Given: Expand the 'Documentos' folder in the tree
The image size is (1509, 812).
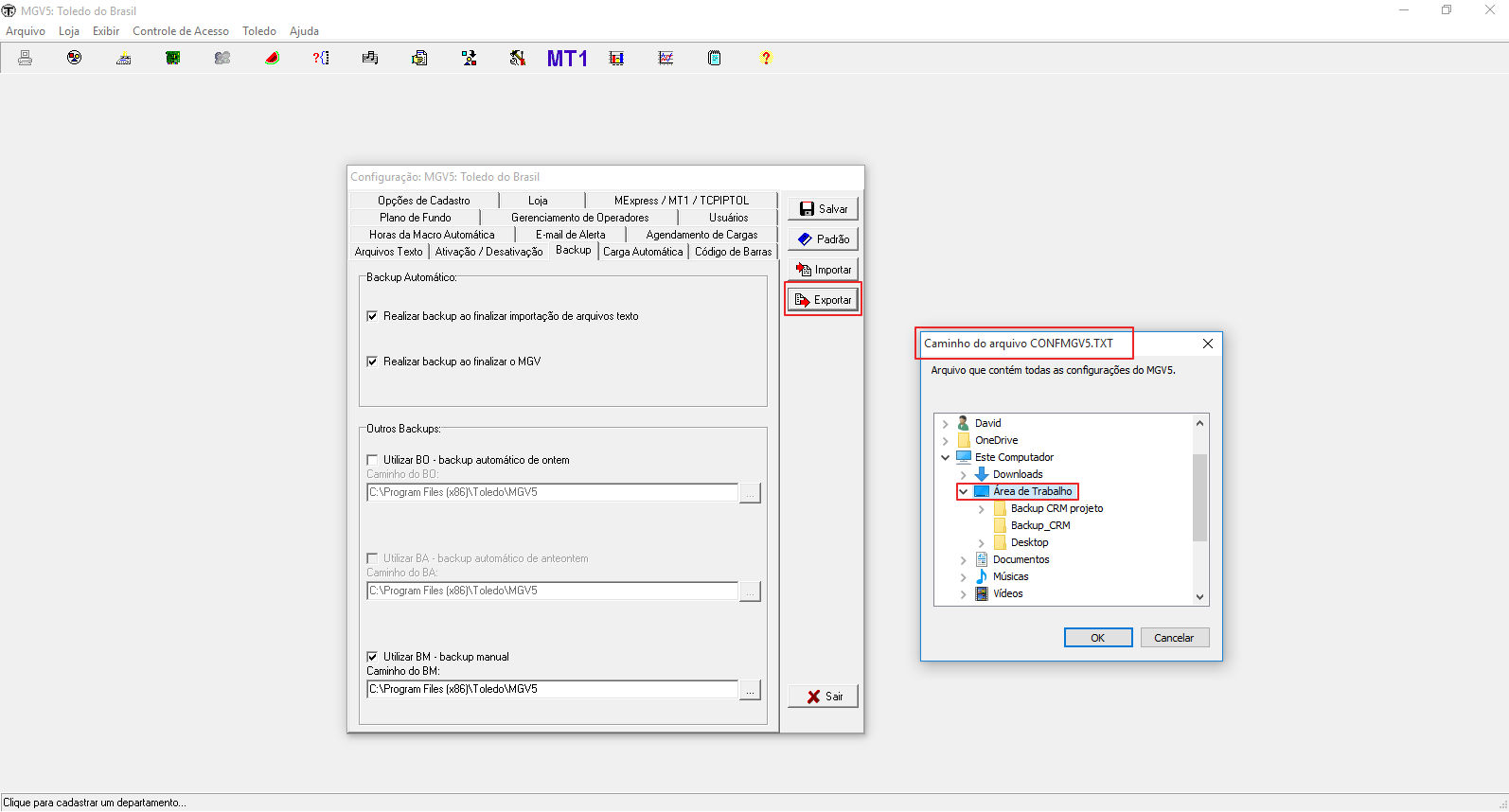Looking at the screenshot, I should (x=963, y=560).
